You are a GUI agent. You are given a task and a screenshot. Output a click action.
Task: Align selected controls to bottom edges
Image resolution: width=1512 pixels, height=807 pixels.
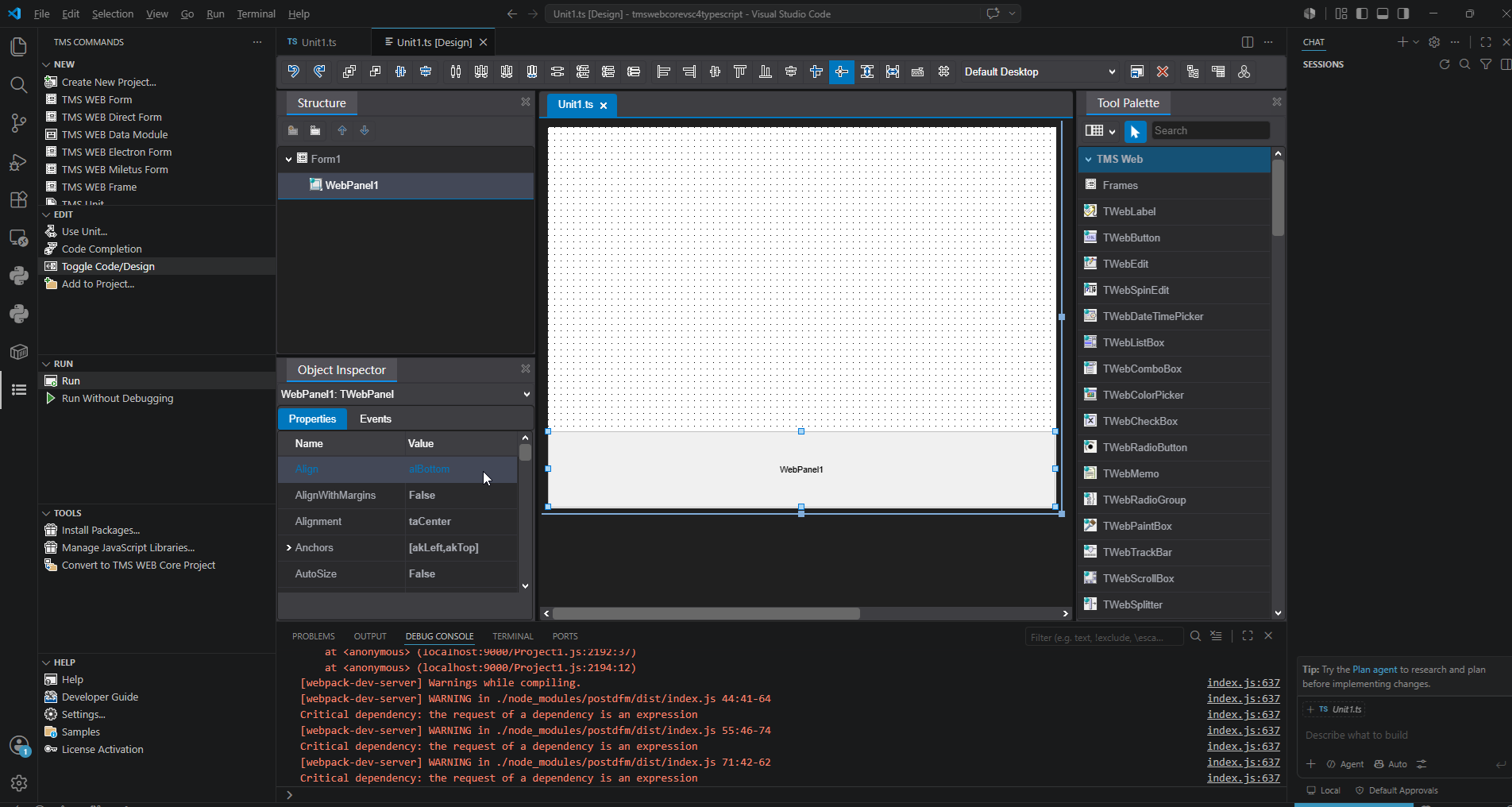[766, 71]
